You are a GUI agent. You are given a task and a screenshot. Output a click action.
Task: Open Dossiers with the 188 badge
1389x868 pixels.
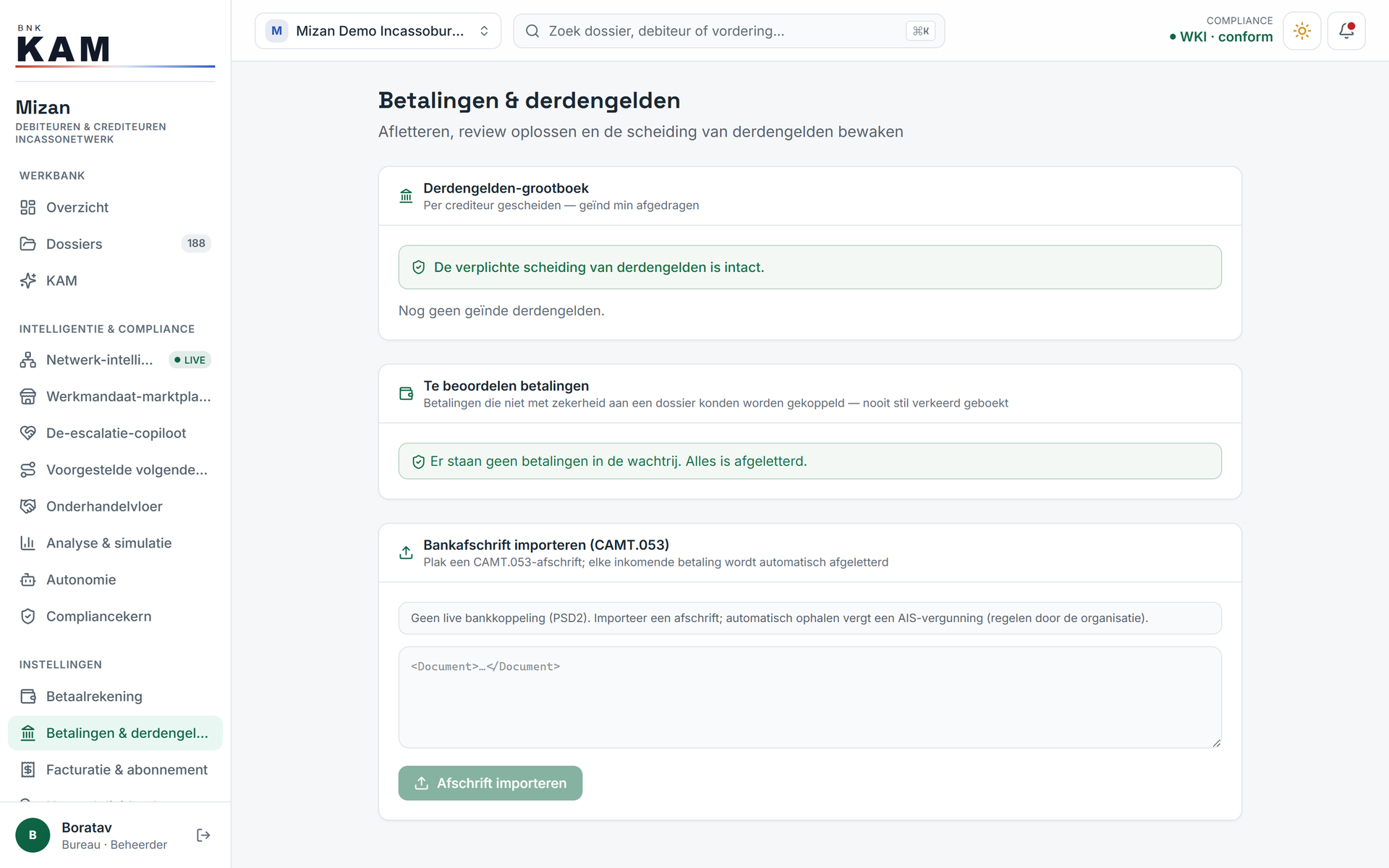[115, 244]
